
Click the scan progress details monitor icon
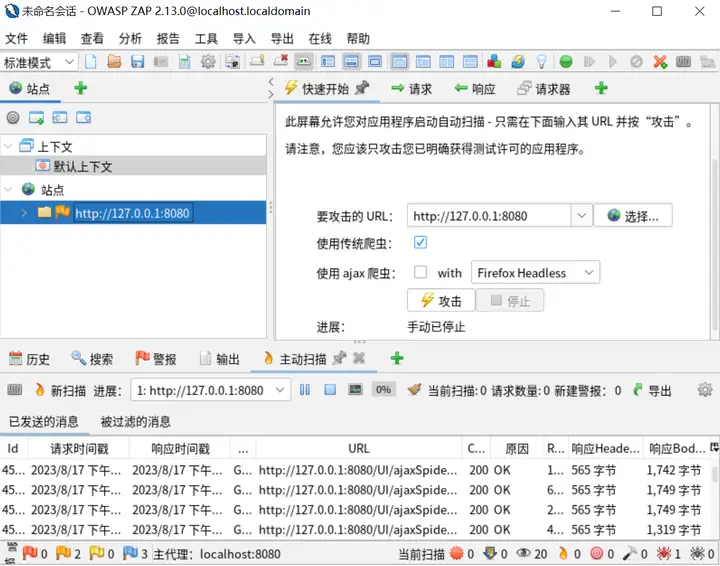[x=355, y=390]
